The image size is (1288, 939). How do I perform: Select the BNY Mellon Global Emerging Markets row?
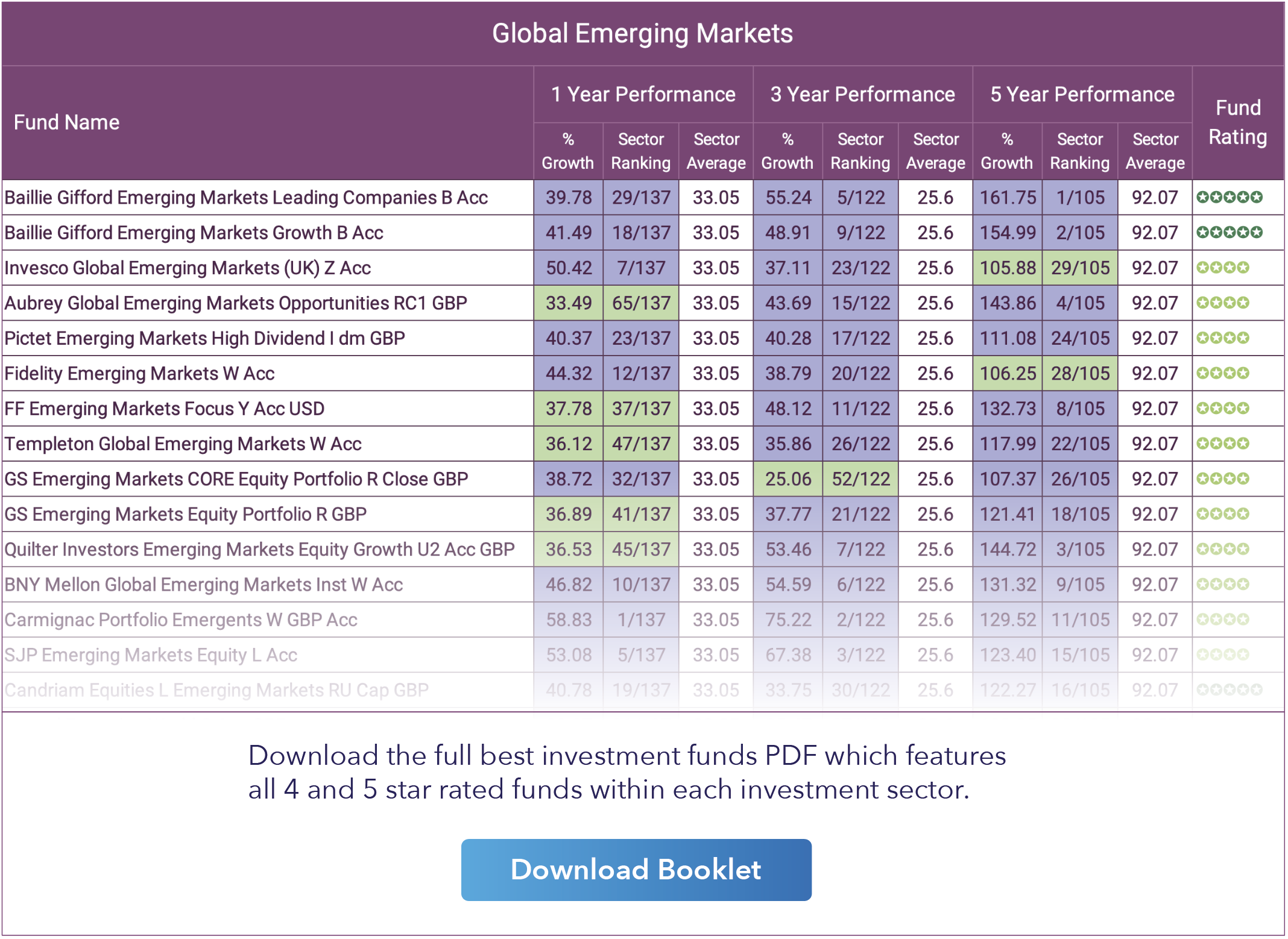pos(203,585)
